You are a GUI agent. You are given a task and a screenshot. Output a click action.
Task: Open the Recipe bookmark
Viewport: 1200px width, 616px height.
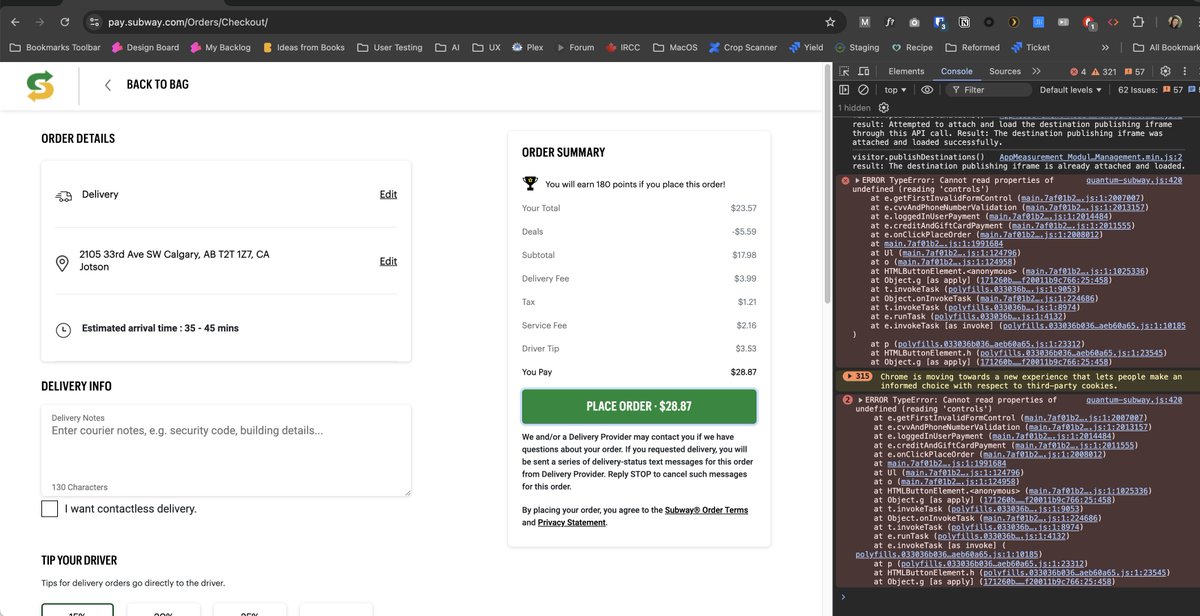coord(911,47)
